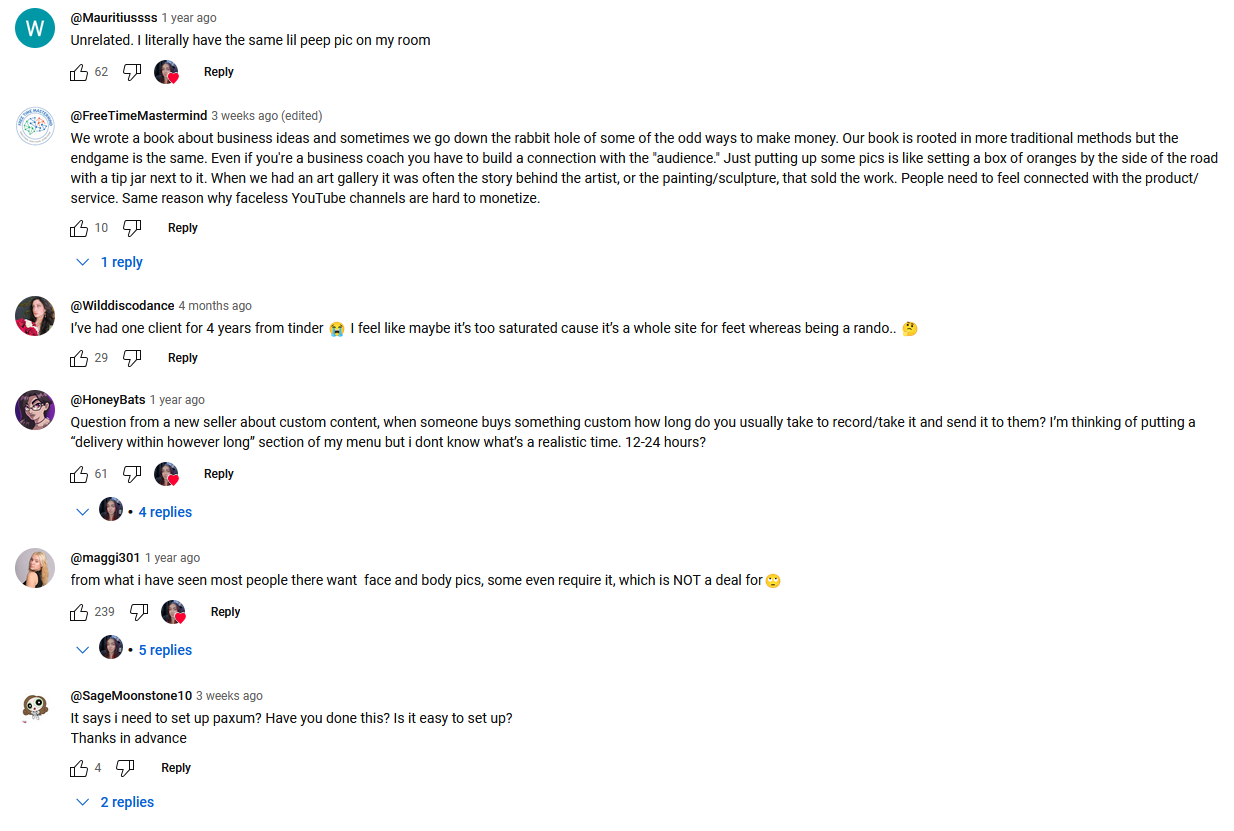Like the @maggi301 comment with 239 likes
This screenshot has width=1234, height=831.
[79, 612]
